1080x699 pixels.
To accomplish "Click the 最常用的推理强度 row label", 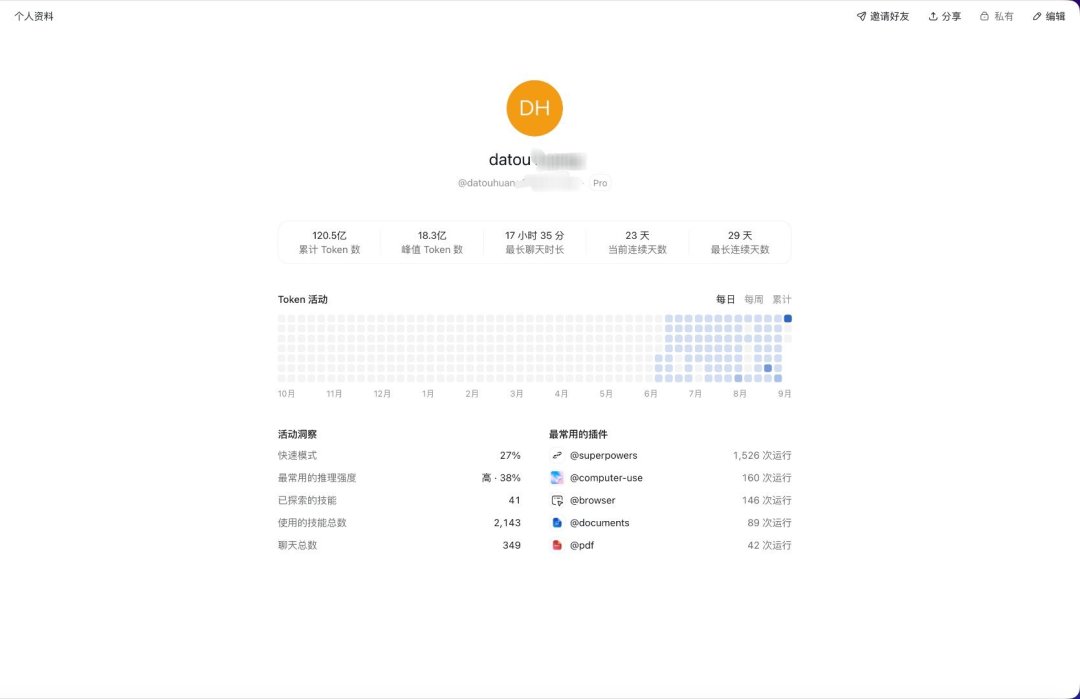I will [x=317, y=478].
